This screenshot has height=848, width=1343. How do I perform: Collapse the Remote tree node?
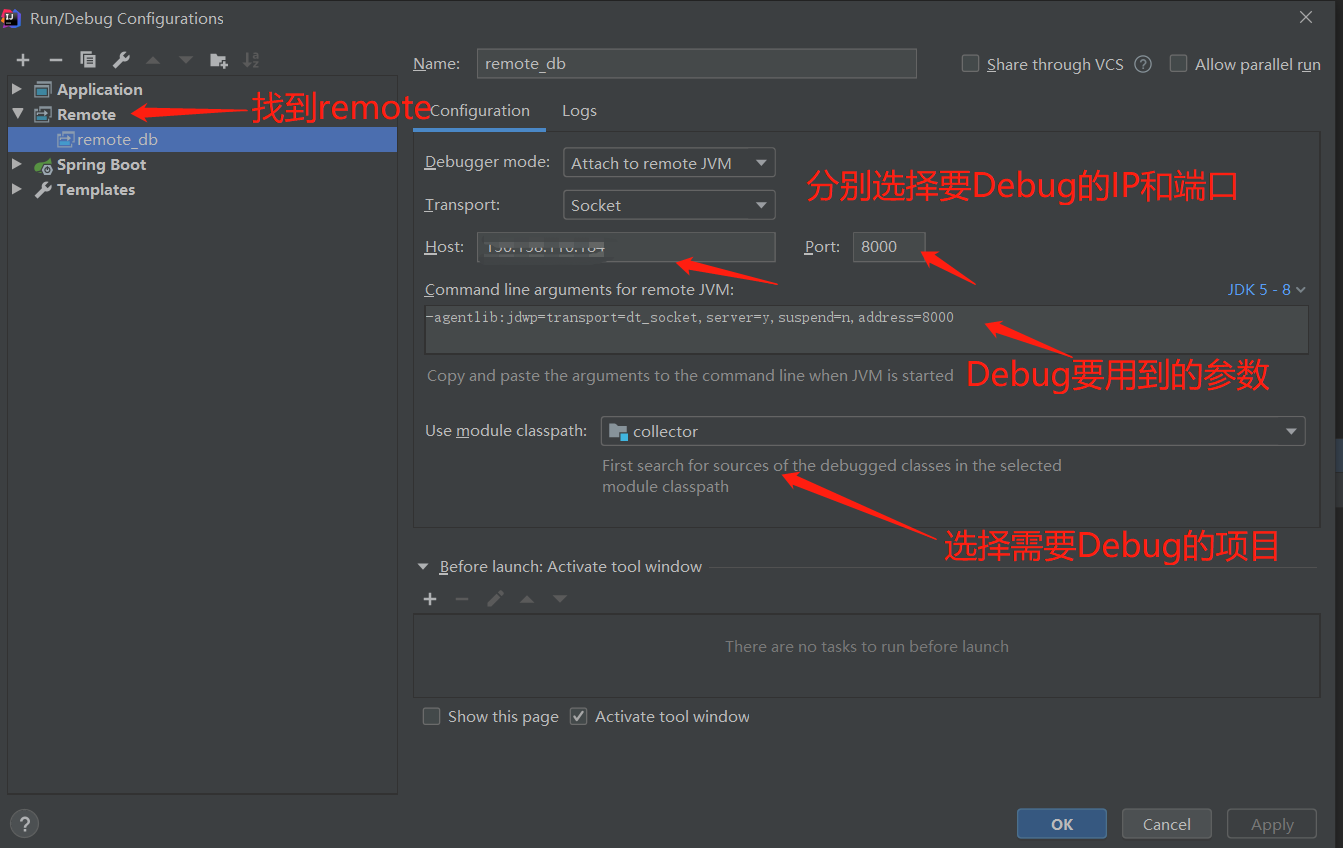pos(17,114)
